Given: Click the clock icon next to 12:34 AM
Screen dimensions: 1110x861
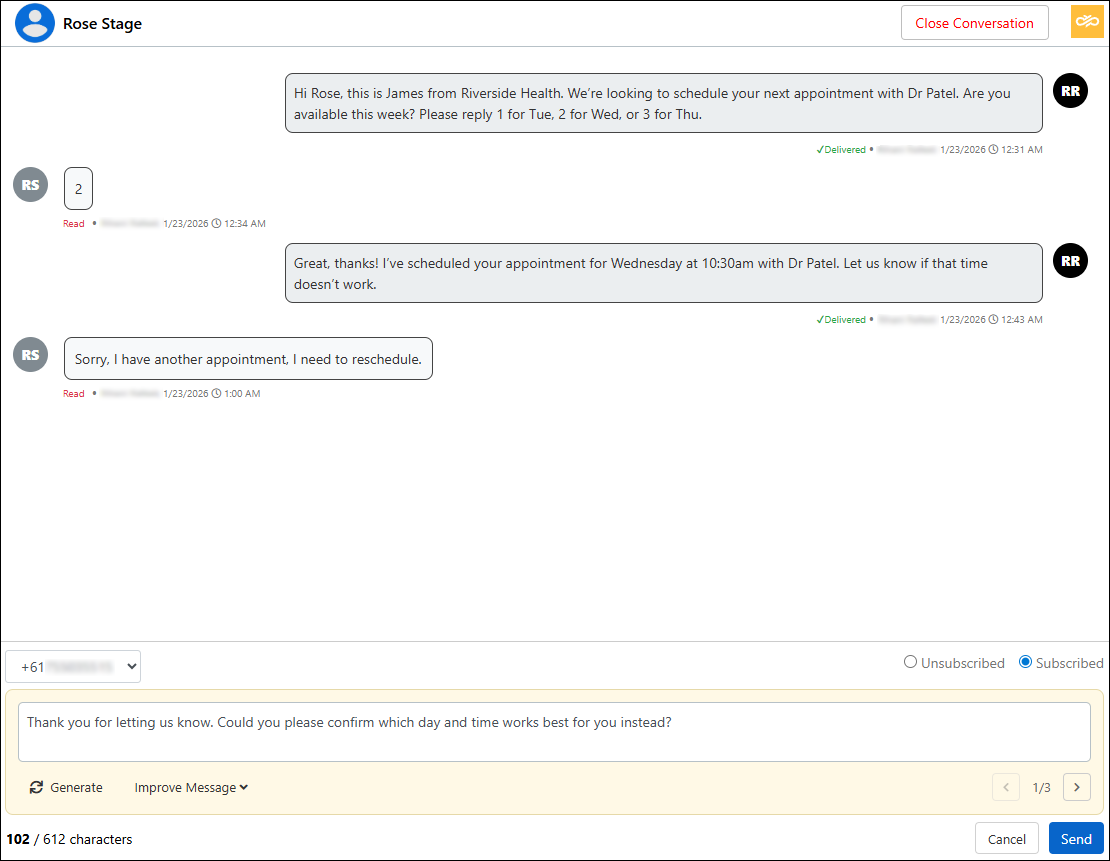Looking at the screenshot, I should [217, 223].
